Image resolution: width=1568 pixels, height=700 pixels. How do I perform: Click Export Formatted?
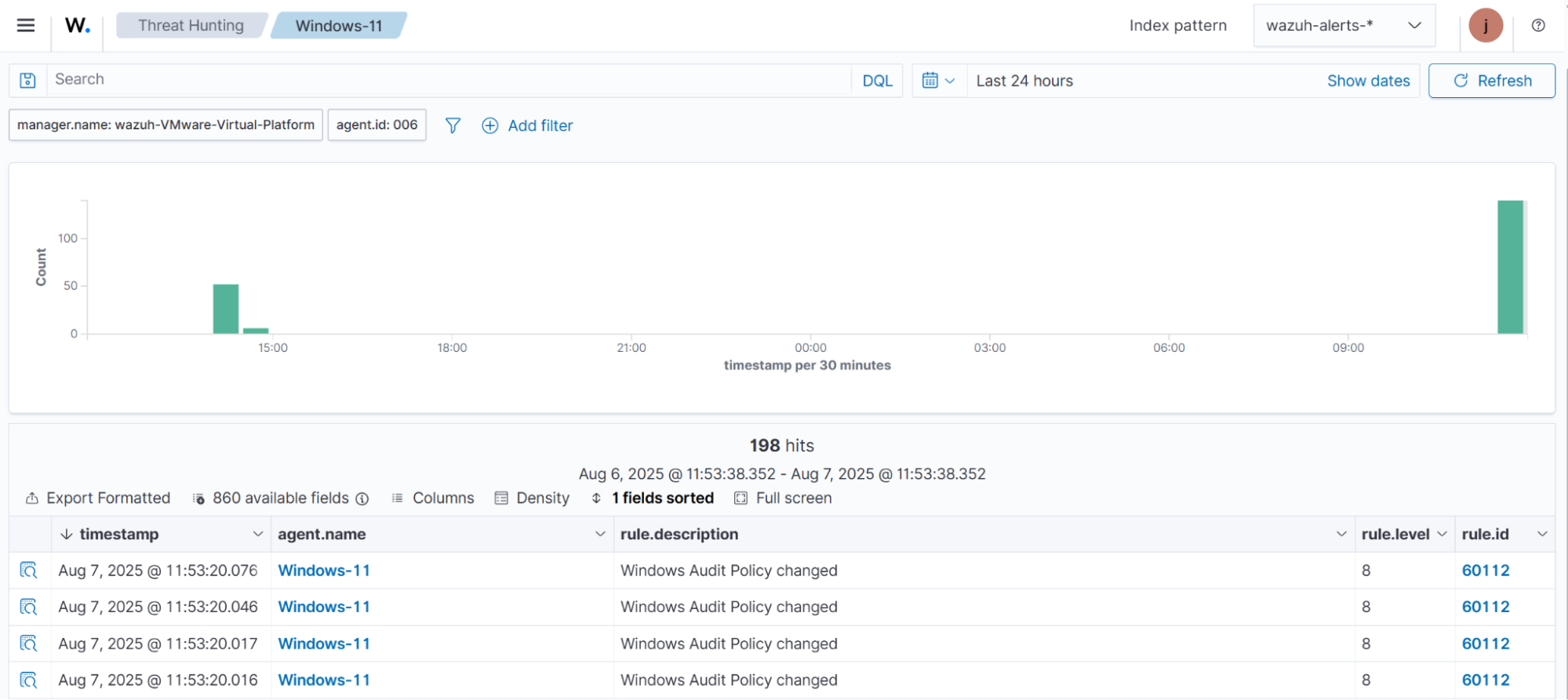point(98,498)
